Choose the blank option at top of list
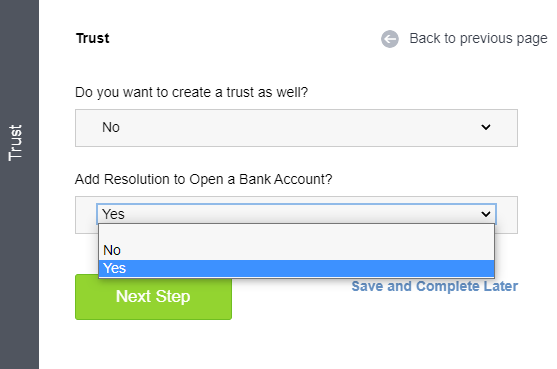The height and width of the screenshot is (369, 557). pos(296,233)
